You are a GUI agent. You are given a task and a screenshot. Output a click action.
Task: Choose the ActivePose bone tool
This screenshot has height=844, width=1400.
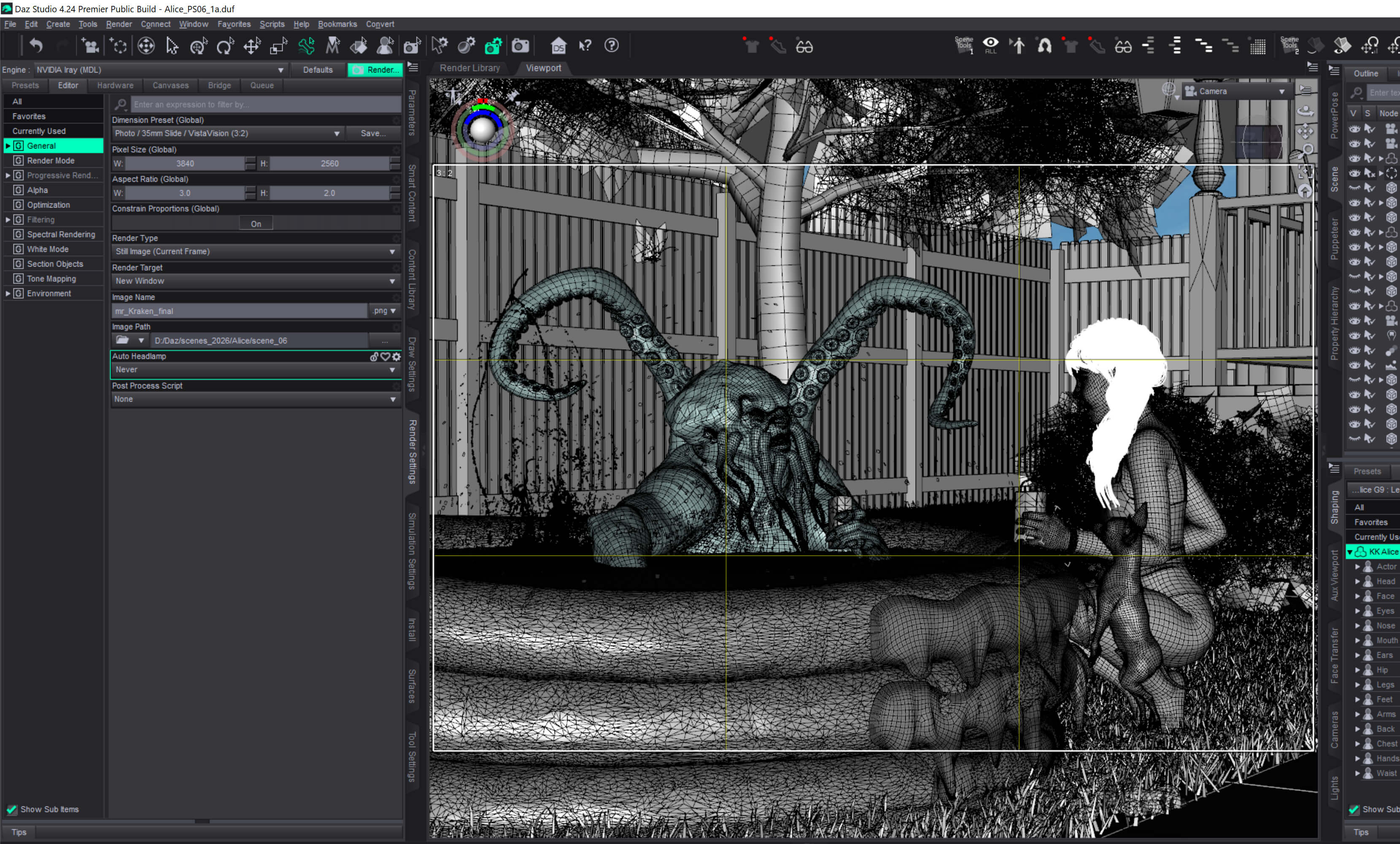click(x=306, y=46)
